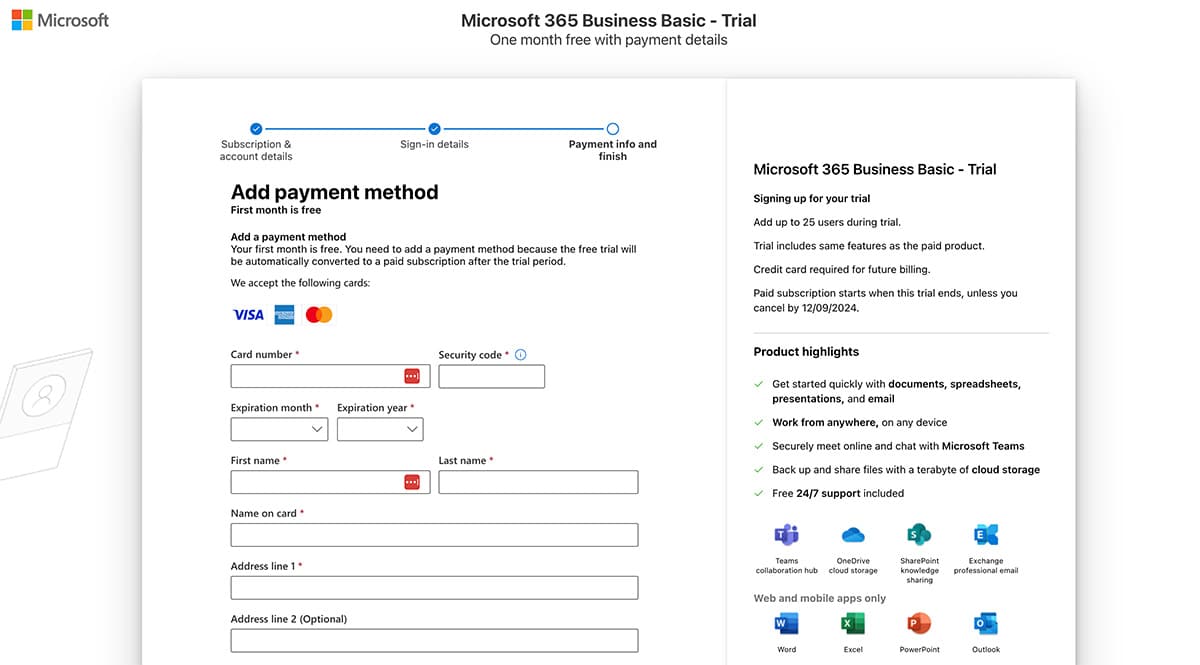Click the error icon inside Card number field
This screenshot has width=1200, height=665.
(413, 376)
